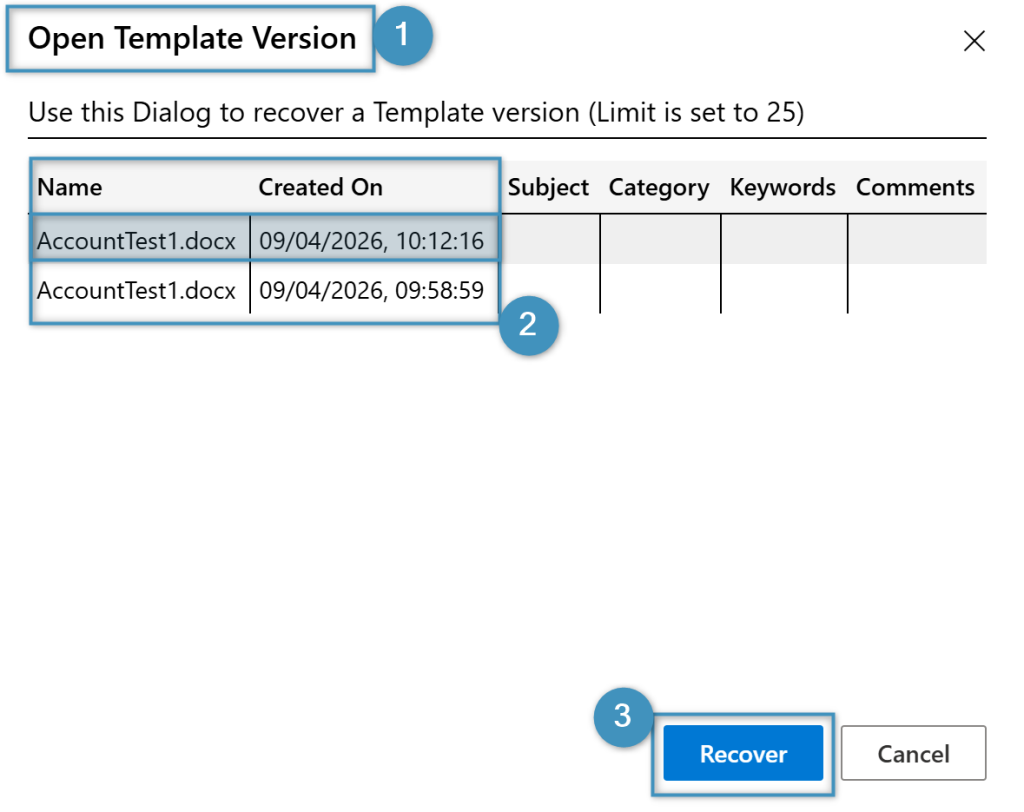Click the Category column header
This screenshot has height=812, width=1024.
click(x=658, y=187)
